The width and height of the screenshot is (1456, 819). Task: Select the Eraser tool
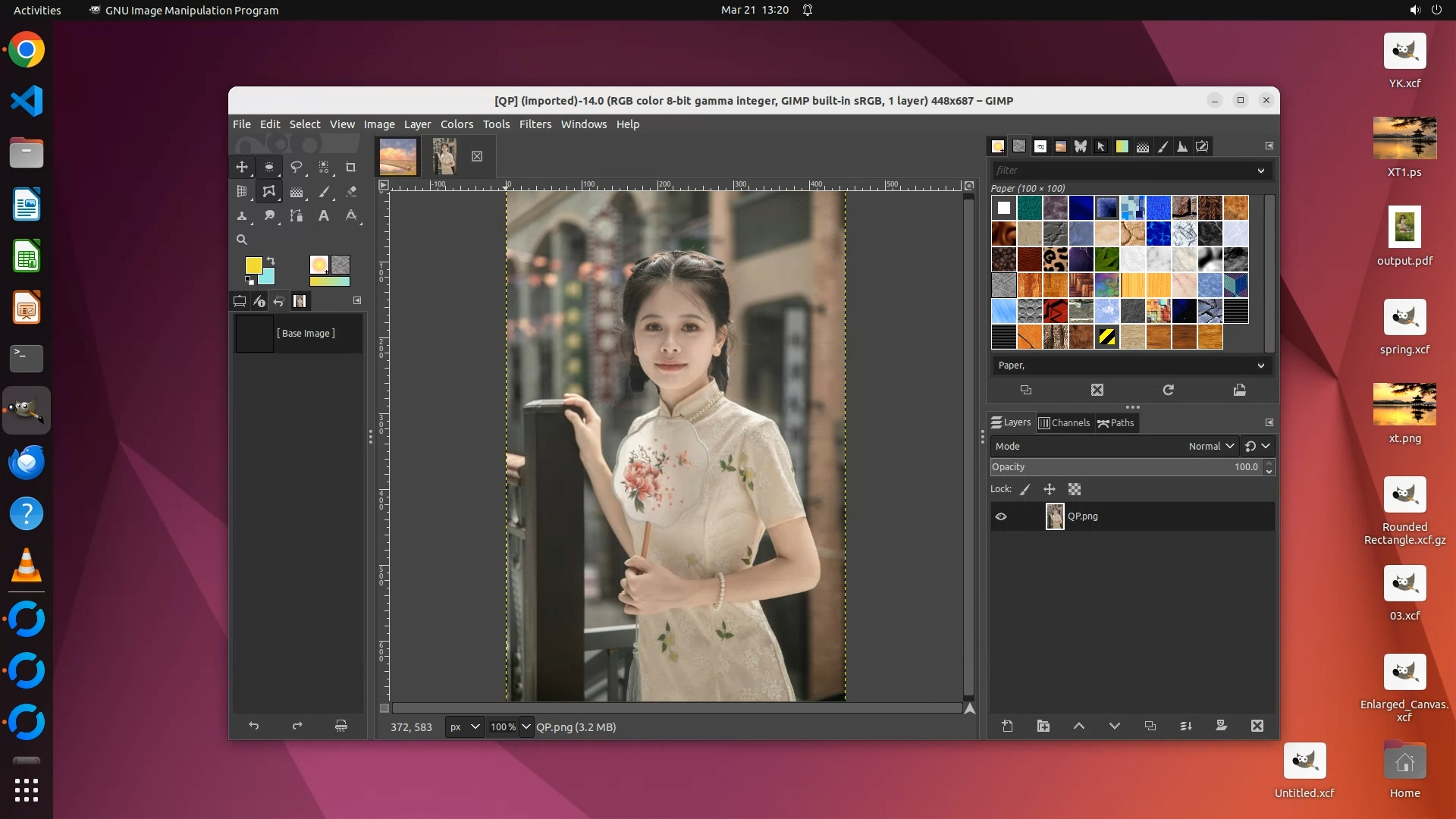click(350, 192)
